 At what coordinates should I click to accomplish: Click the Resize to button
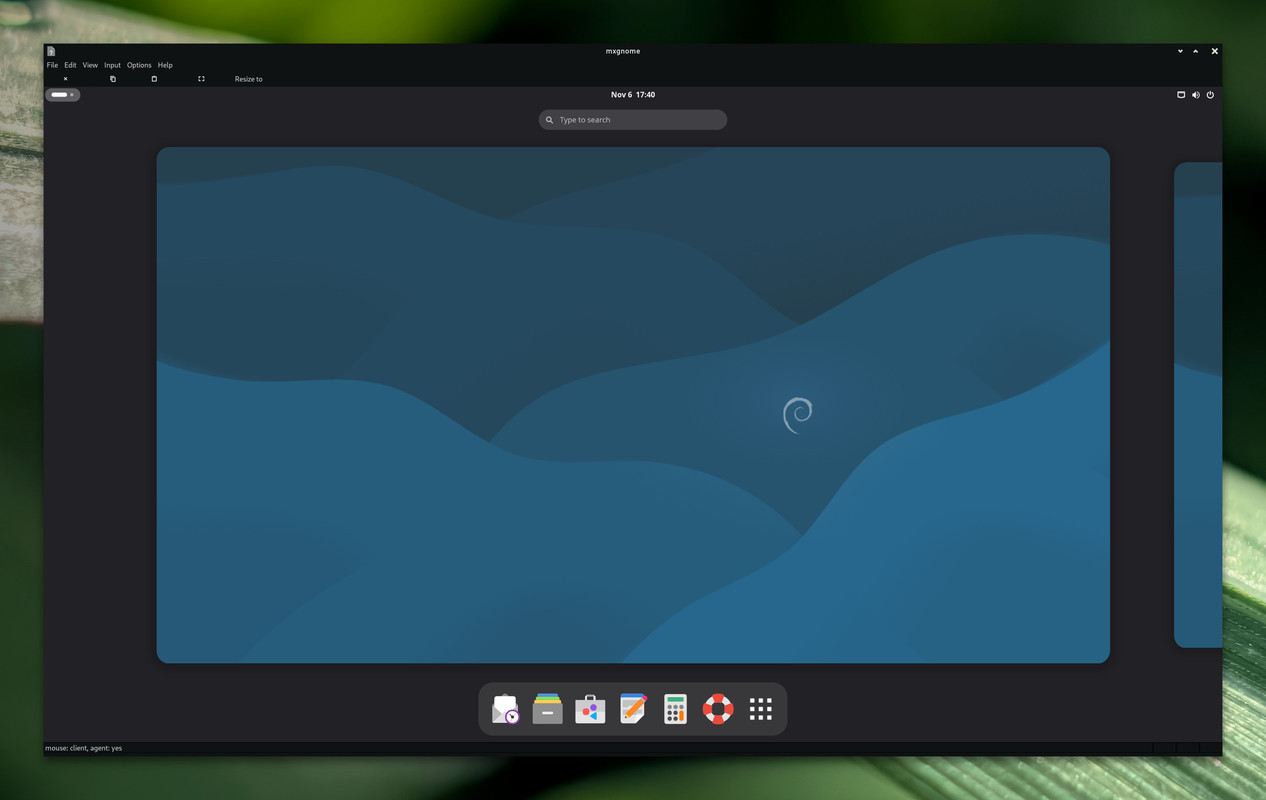[248, 79]
